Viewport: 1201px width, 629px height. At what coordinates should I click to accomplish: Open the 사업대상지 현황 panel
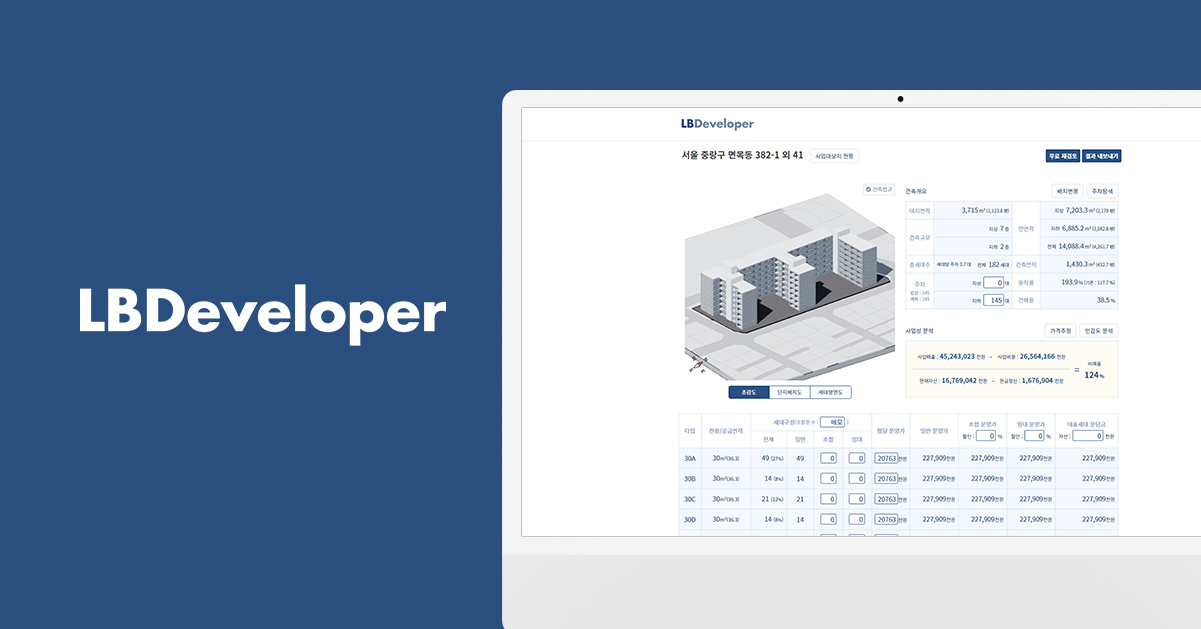[x=833, y=156]
